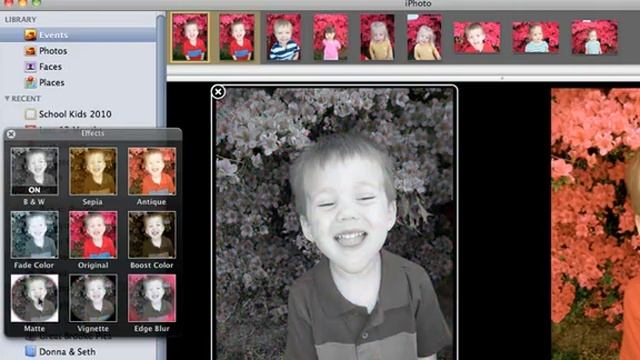The image size is (640, 360).
Task: Click the Faces sidebar icon
Action: (x=30, y=67)
